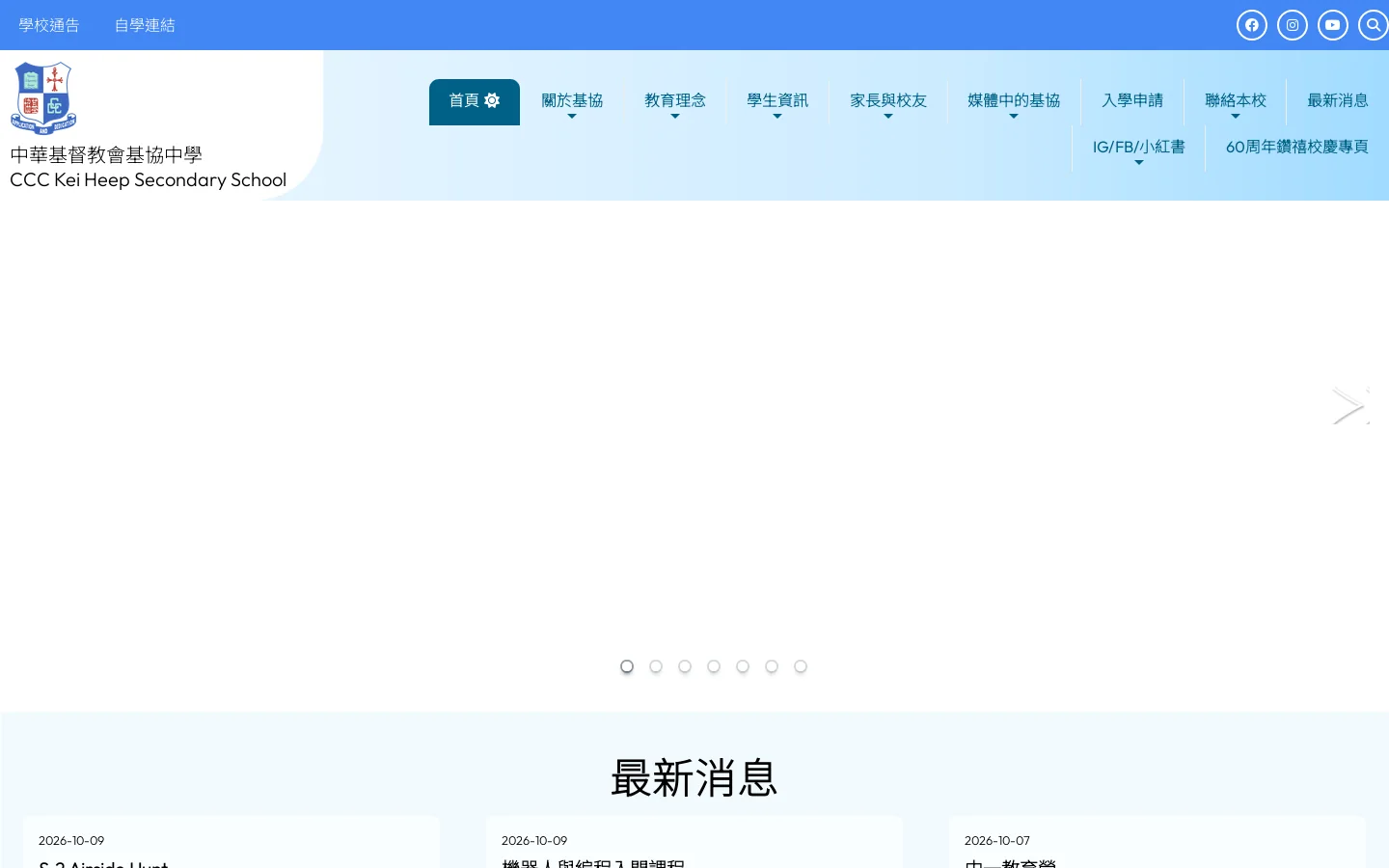Open the school's YouTube channel icon

click(1333, 25)
